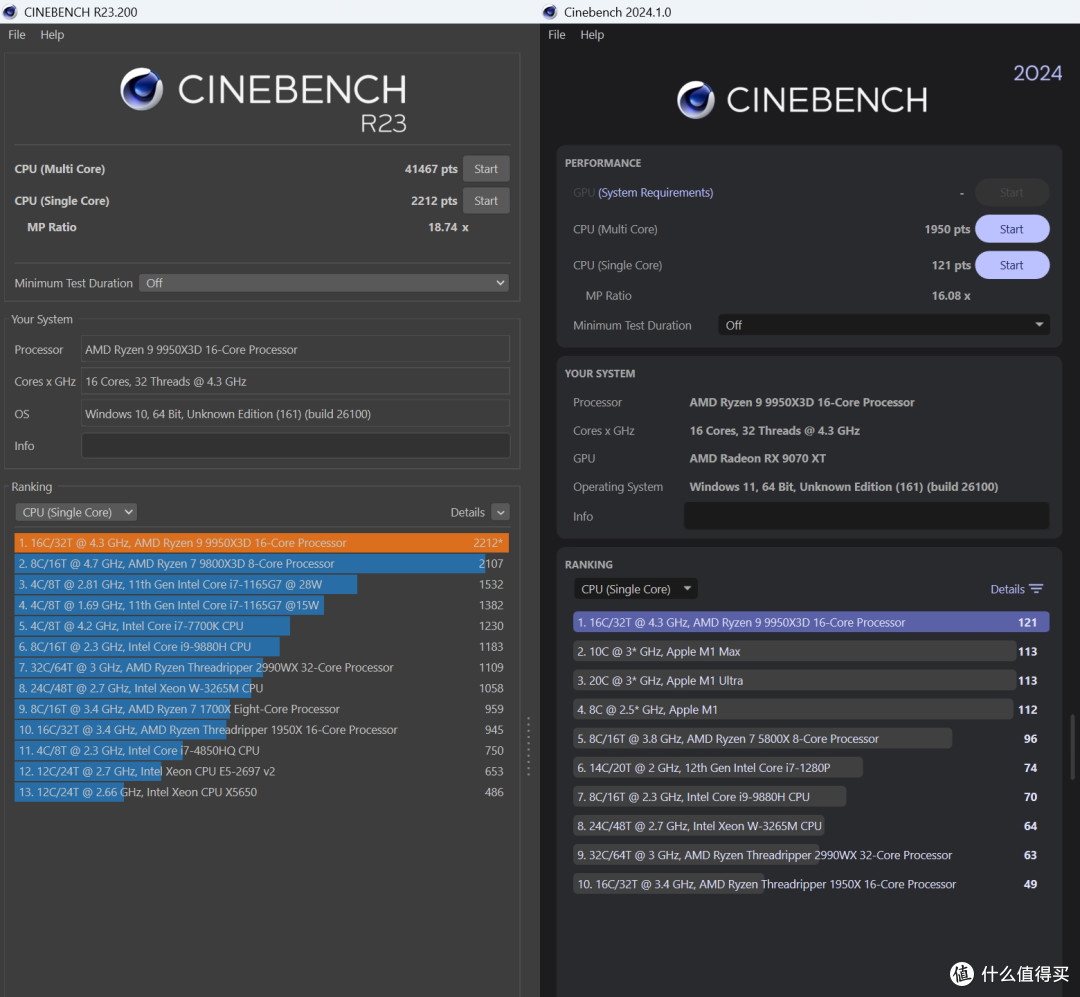The height and width of the screenshot is (997, 1080).
Task: Click the 2024 multi core score 1950 pts
Action: pos(947,229)
